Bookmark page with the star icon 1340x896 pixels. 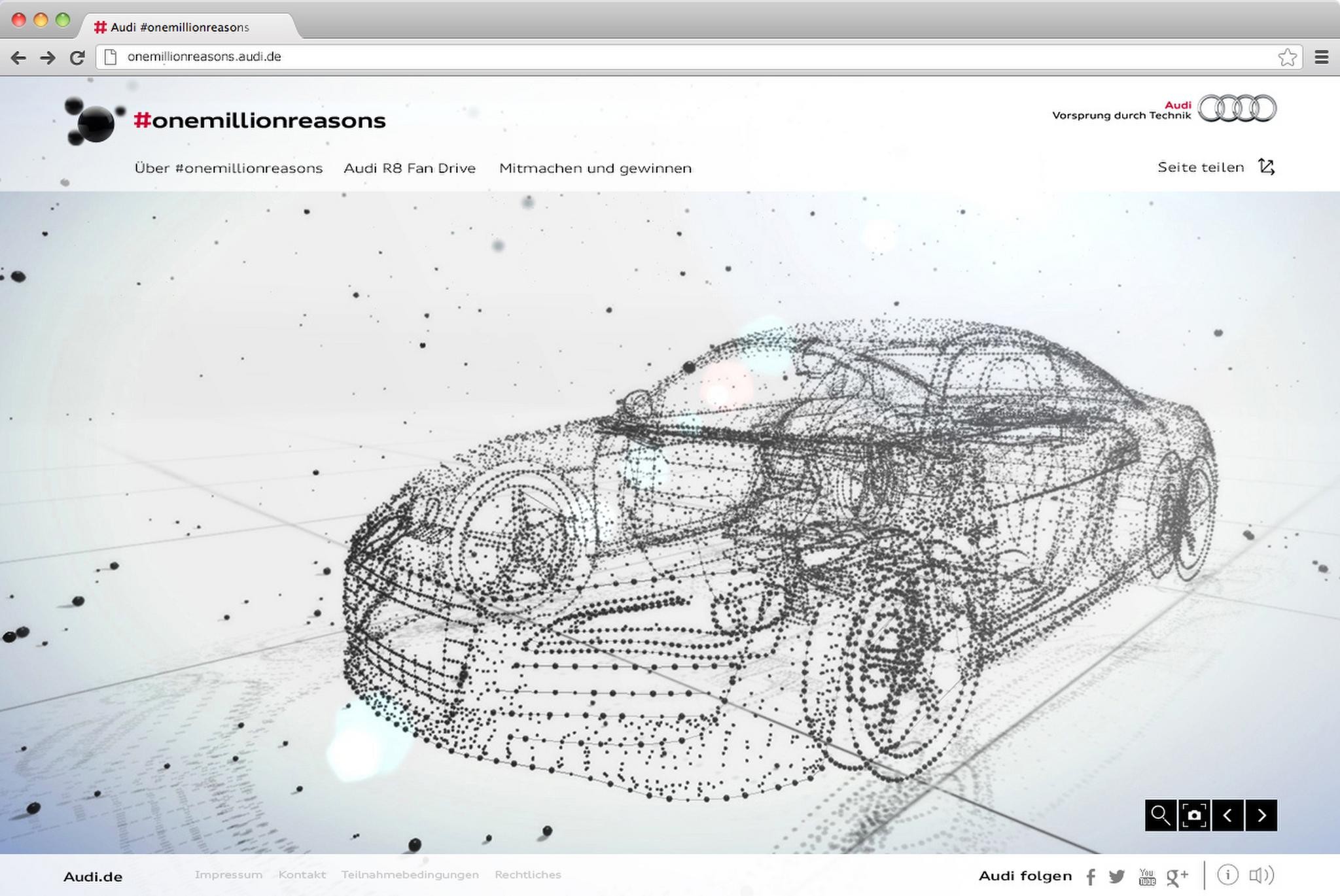[1287, 58]
